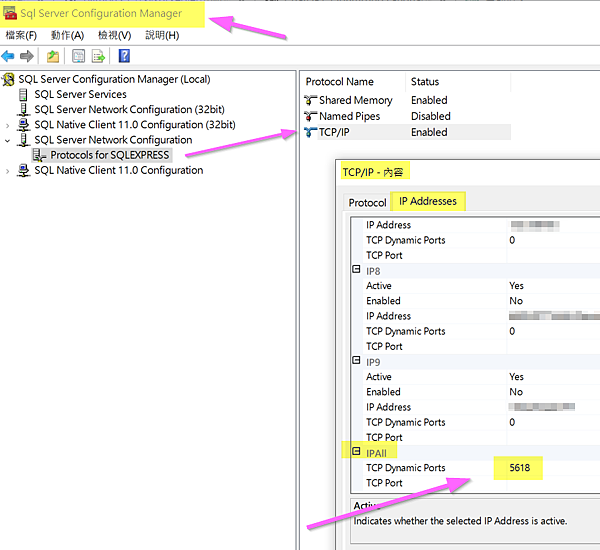Click the Up one level folder icon
600x550 pixels.
[x=53, y=56]
